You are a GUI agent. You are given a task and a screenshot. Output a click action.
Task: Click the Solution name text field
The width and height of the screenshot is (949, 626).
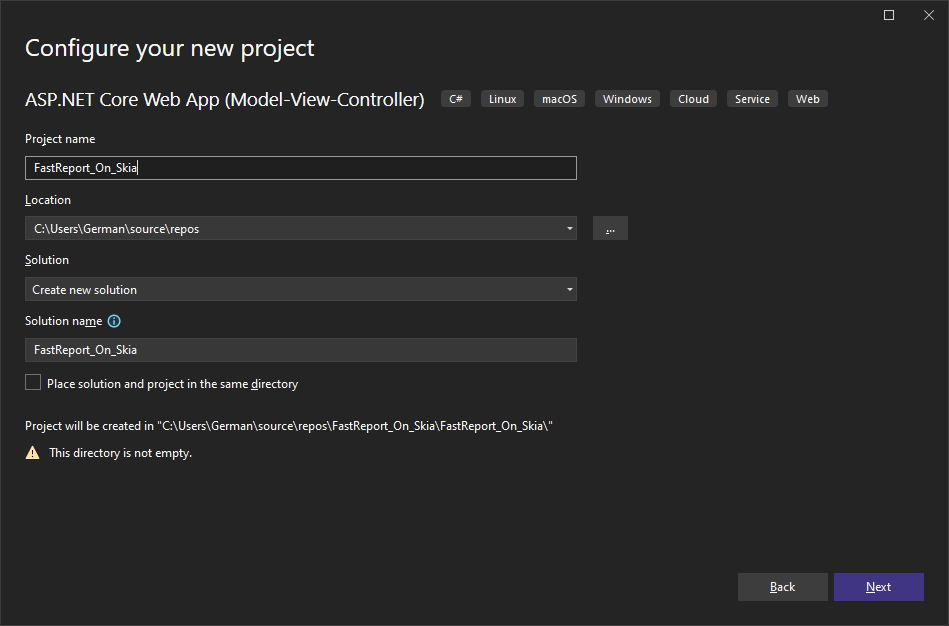(x=300, y=350)
